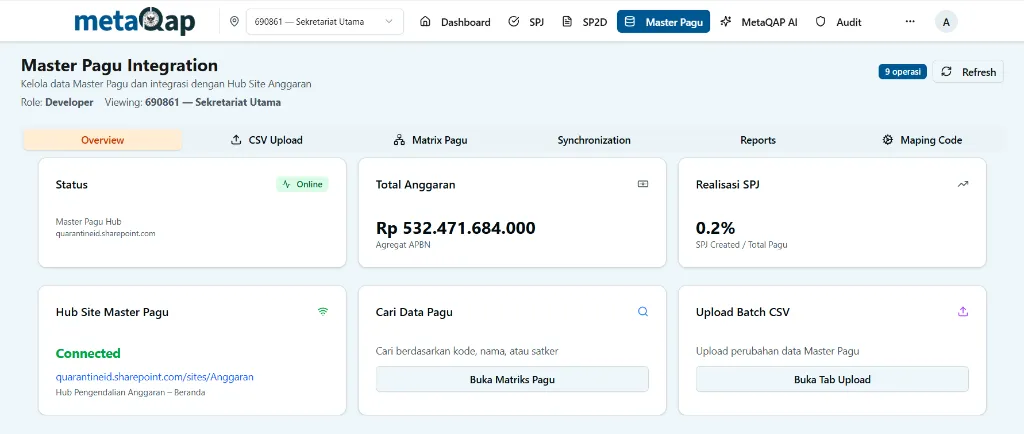Open the SP2D menu item
1024x434 pixels.
click(x=584, y=22)
